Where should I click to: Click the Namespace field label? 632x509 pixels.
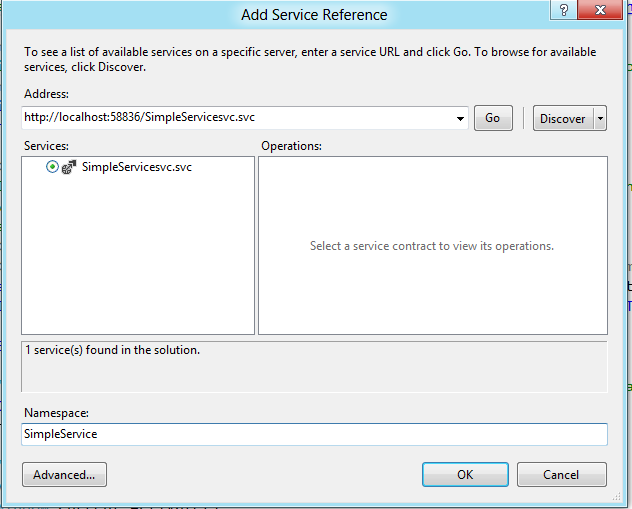57,413
